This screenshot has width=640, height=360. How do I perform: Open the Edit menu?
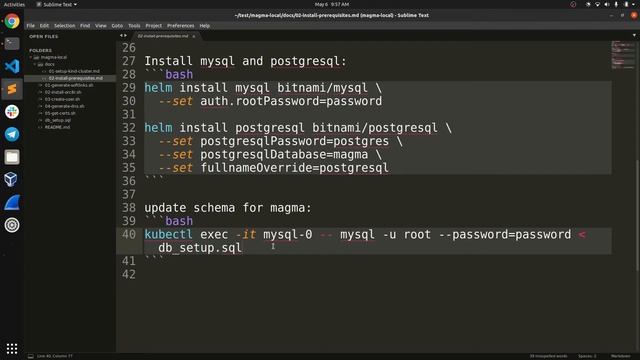44,26
